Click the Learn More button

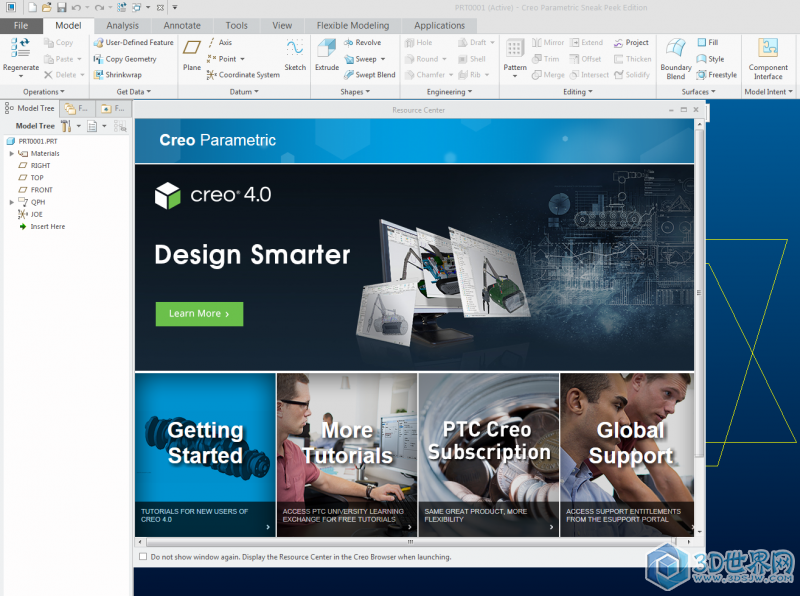click(x=199, y=314)
